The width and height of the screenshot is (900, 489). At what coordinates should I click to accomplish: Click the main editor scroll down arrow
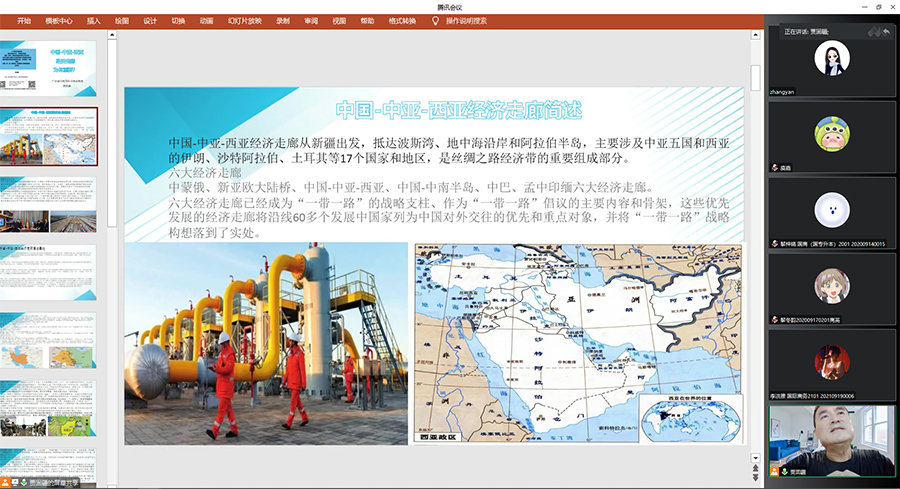(x=756, y=455)
